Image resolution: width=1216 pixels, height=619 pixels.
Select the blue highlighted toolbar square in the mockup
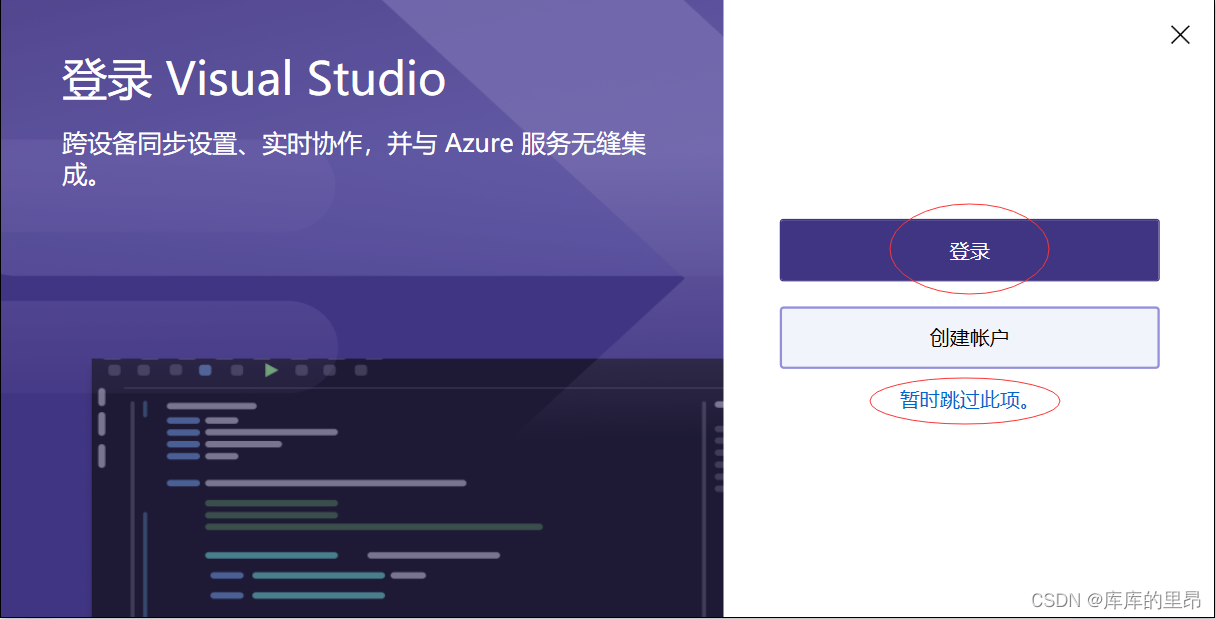(x=205, y=370)
